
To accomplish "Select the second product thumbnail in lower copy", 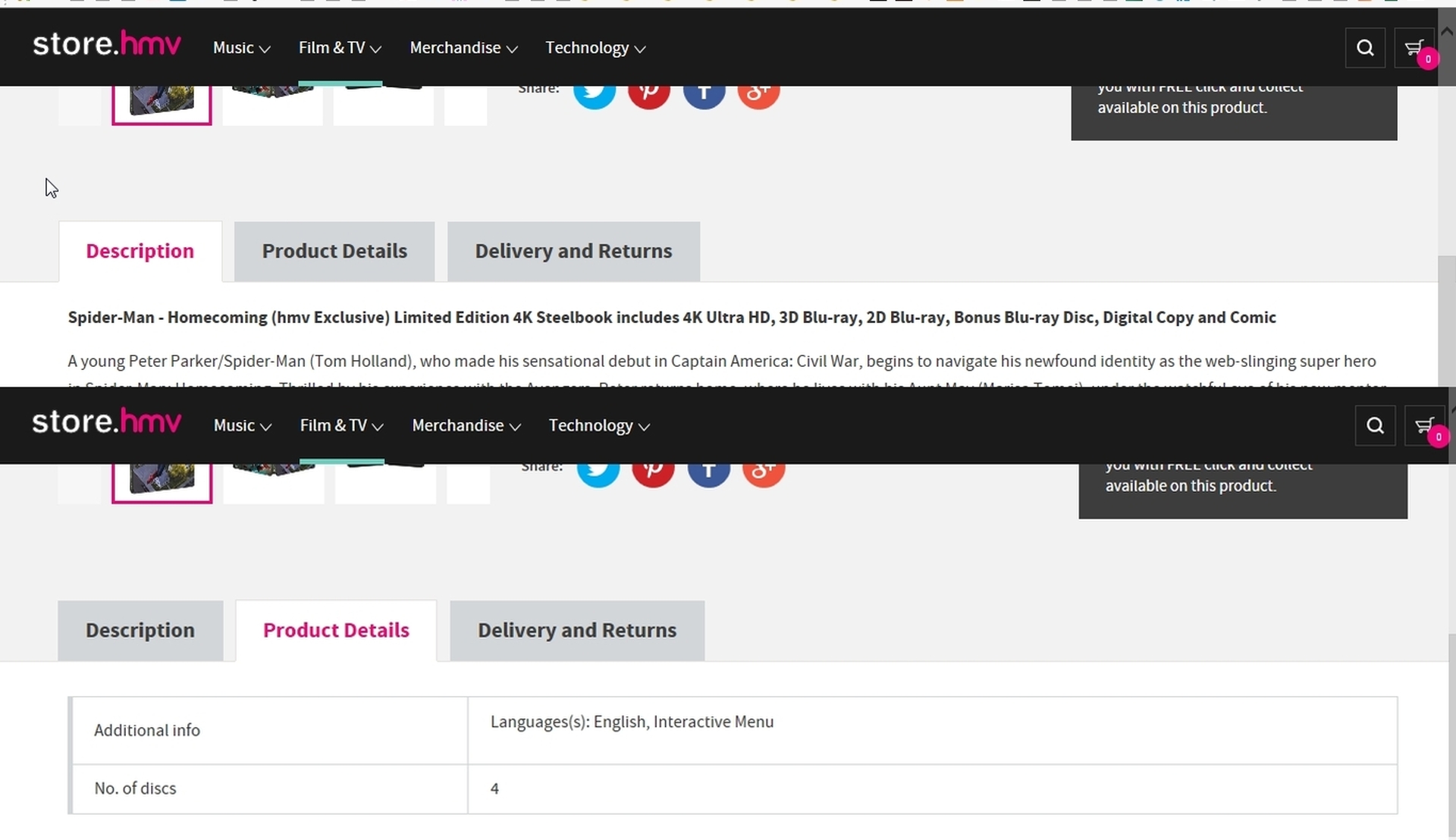I will click(274, 483).
